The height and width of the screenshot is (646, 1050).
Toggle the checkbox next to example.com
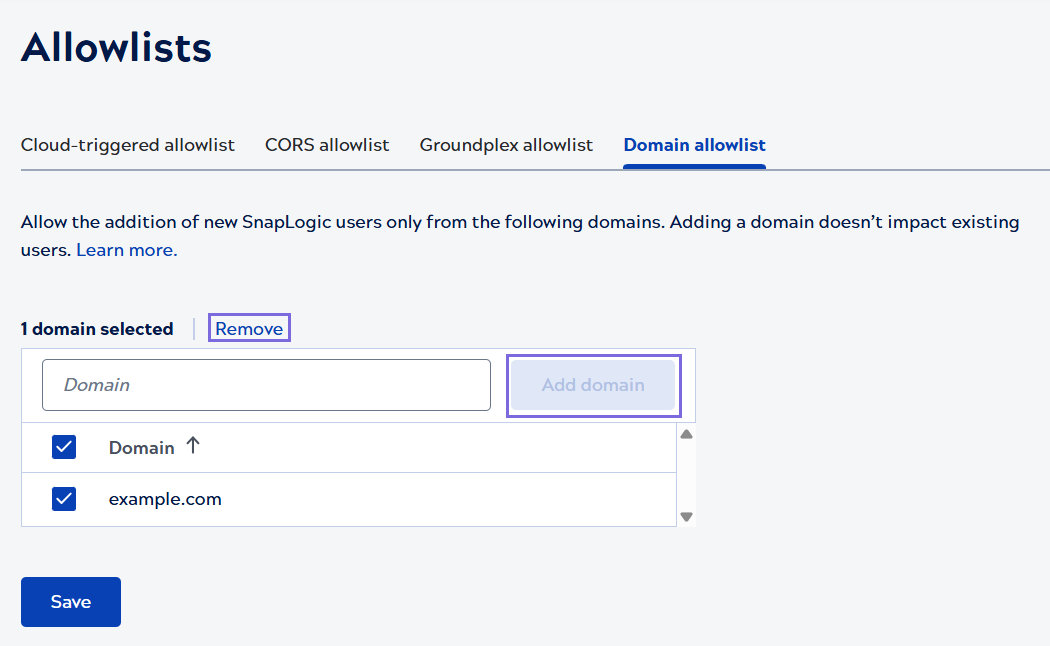(64, 498)
